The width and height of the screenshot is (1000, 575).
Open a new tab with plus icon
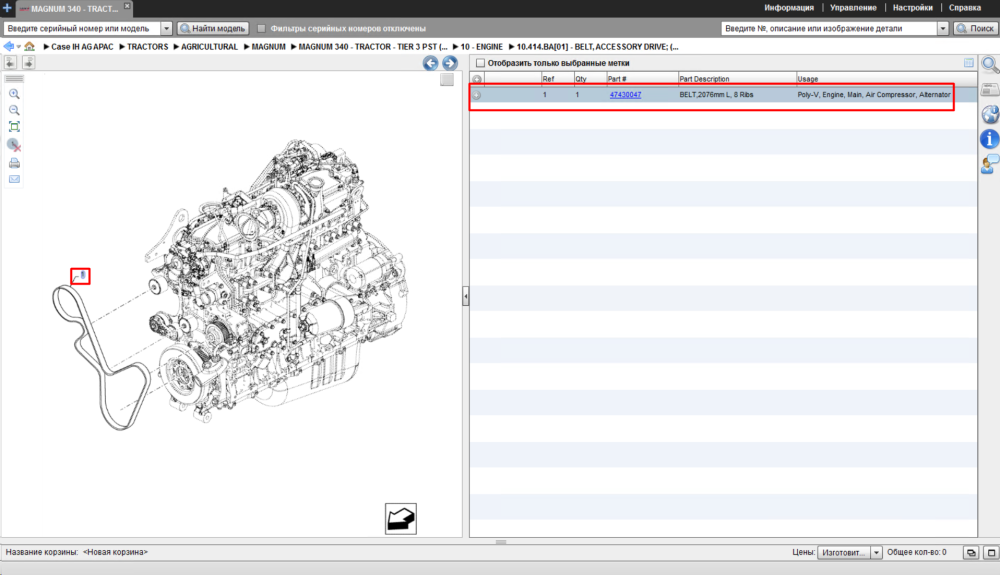[x=7, y=8]
